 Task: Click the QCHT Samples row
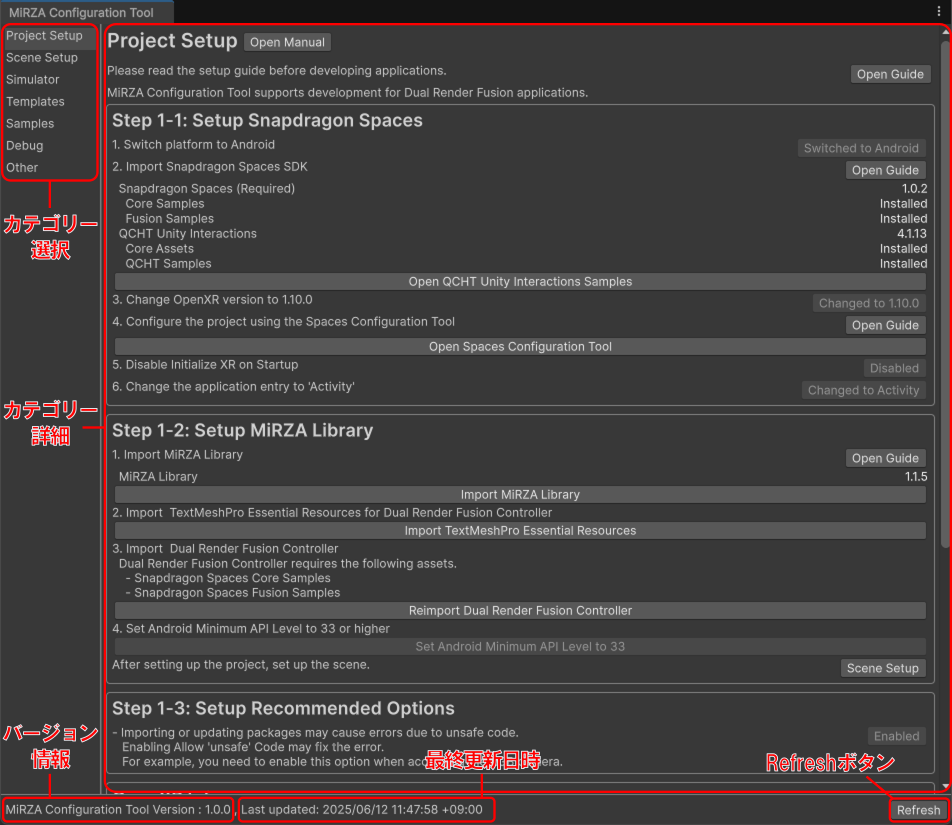(526, 264)
